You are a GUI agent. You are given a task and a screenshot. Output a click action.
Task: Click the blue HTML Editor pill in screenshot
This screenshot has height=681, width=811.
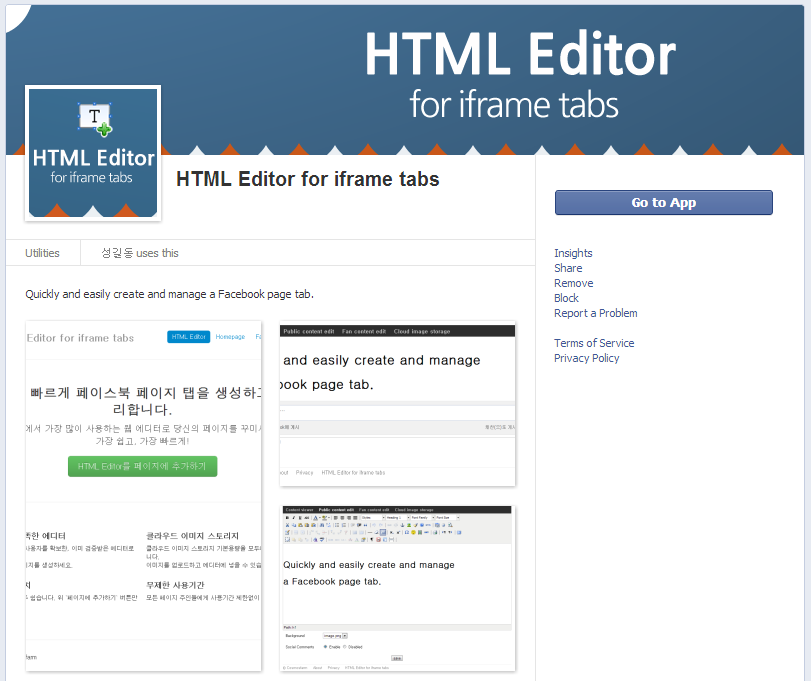tap(188, 337)
